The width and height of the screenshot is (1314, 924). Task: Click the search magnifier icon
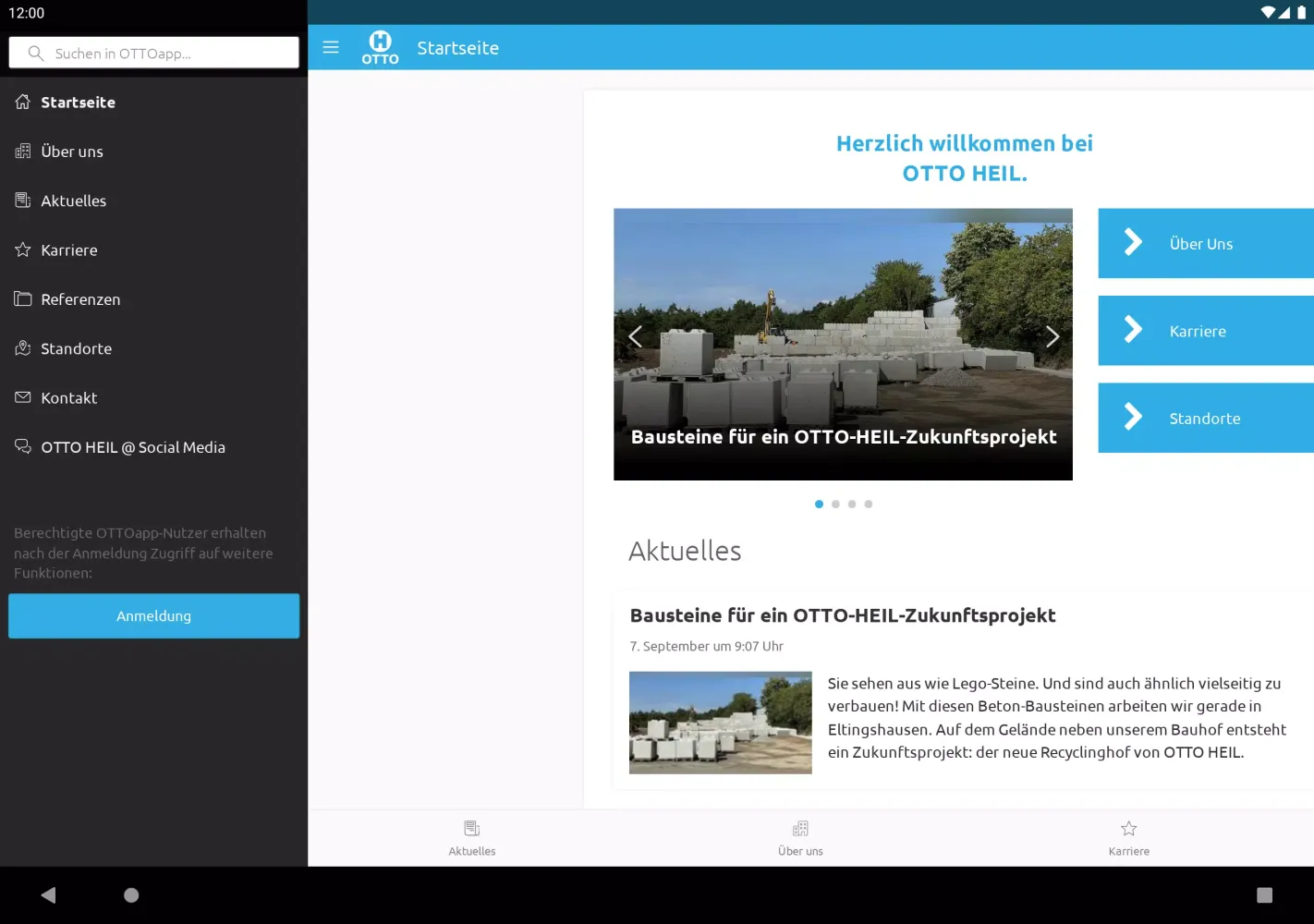click(x=36, y=53)
